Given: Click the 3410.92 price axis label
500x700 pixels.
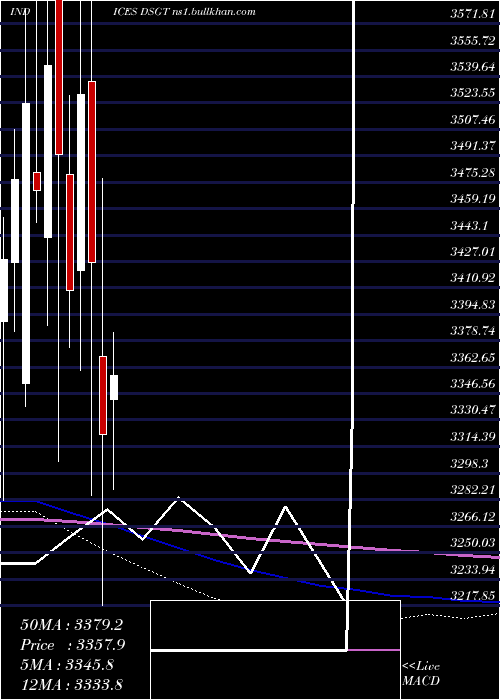Looking at the screenshot, I should 473,278.
